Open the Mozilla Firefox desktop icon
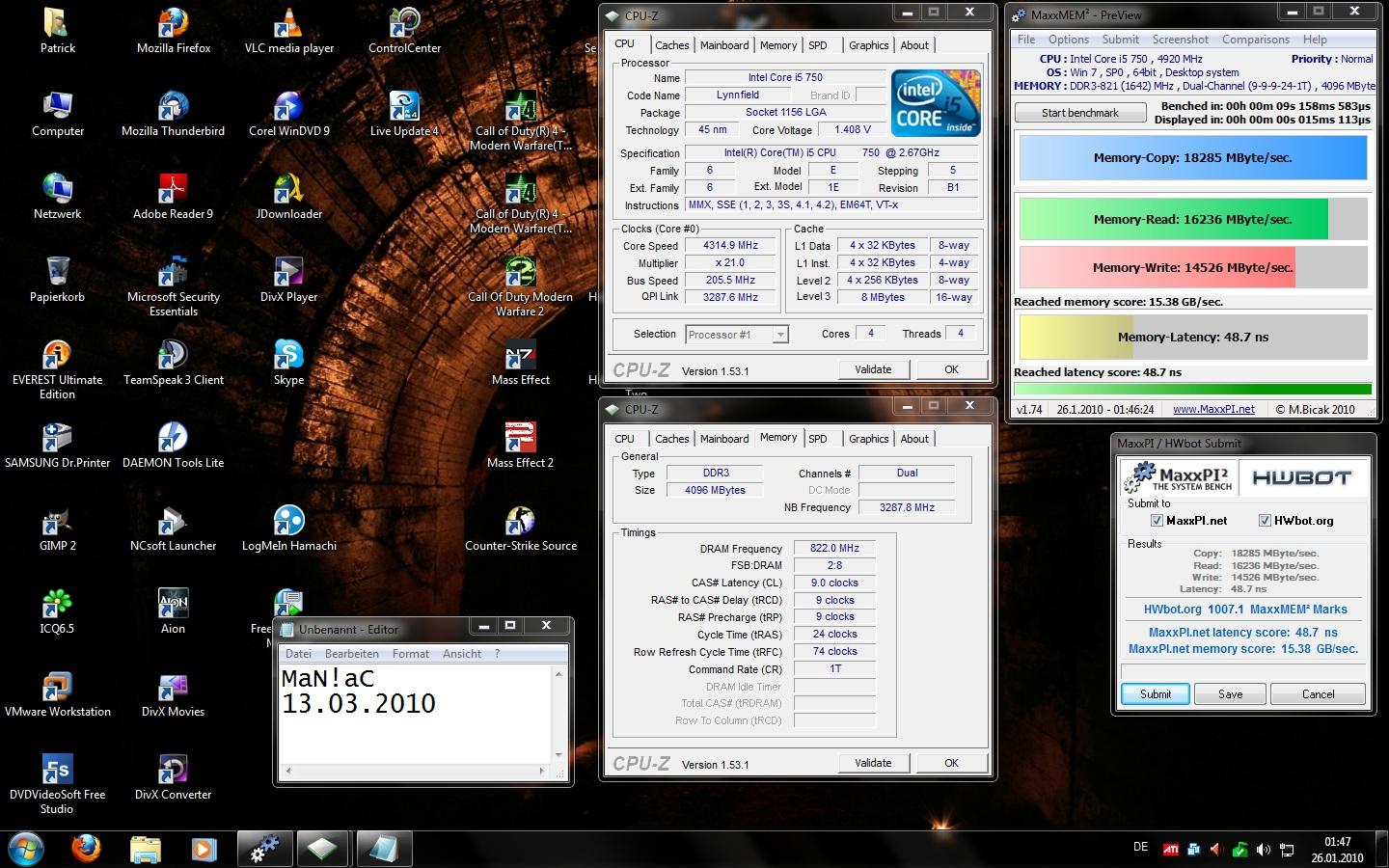 (174, 31)
